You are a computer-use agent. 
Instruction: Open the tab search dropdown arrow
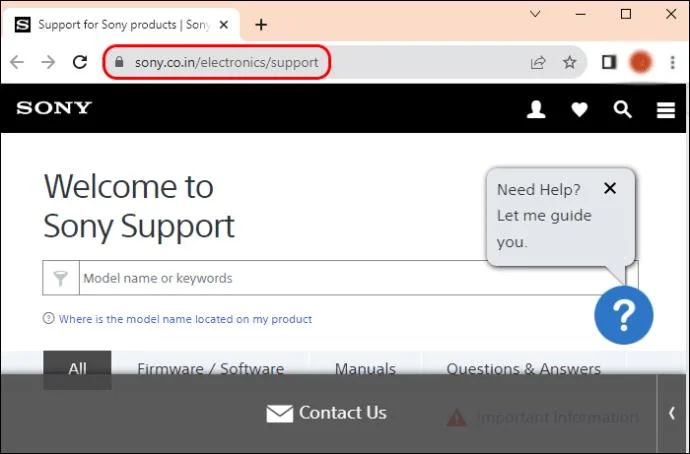pyautogui.click(x=535, y=14)
